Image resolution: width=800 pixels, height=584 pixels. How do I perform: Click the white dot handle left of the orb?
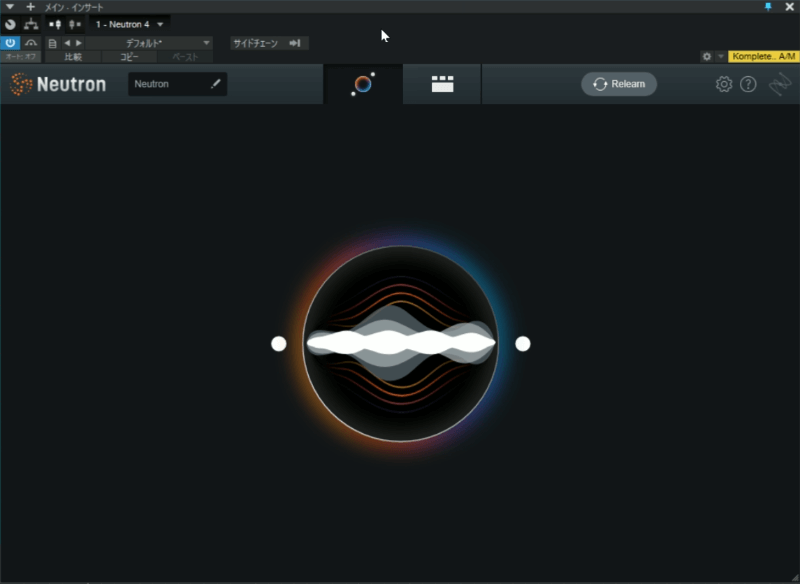pyautogui.click(x=279, y=344)
